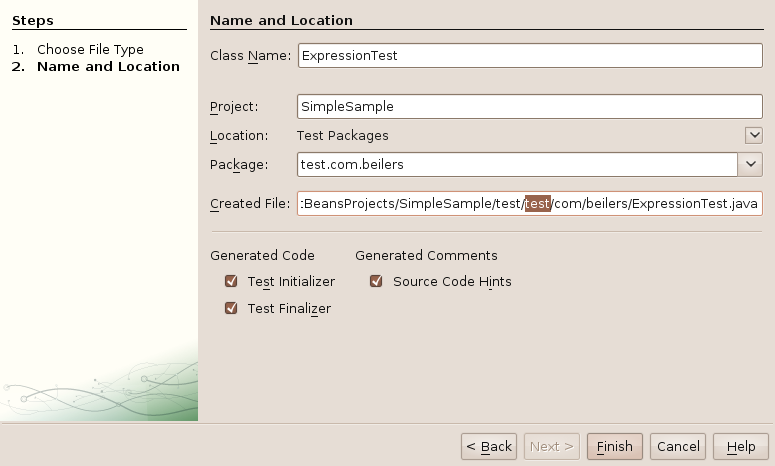775x466 pixels.
Task: Disable Source Code Hints checkbox
Action: click(376, 281)
